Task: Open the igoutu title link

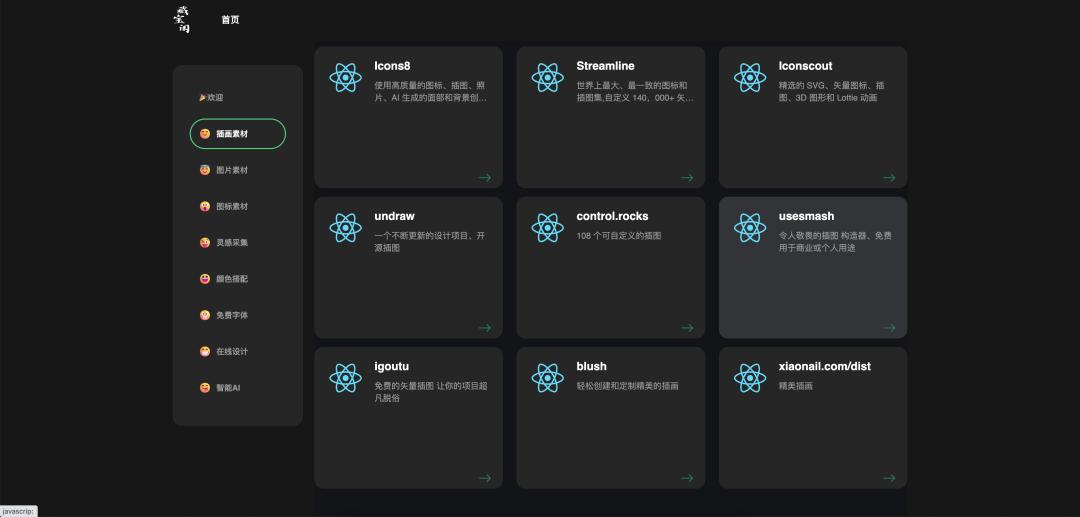Action: coord(391,366)
